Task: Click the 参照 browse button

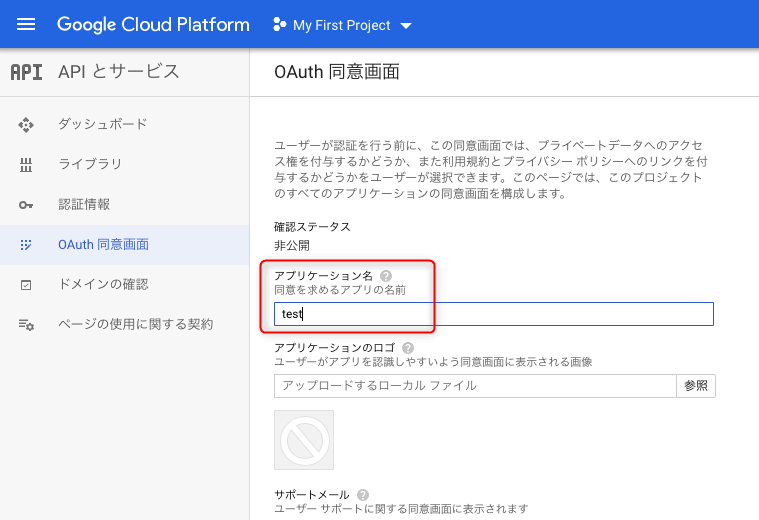Action: (697, 386)
